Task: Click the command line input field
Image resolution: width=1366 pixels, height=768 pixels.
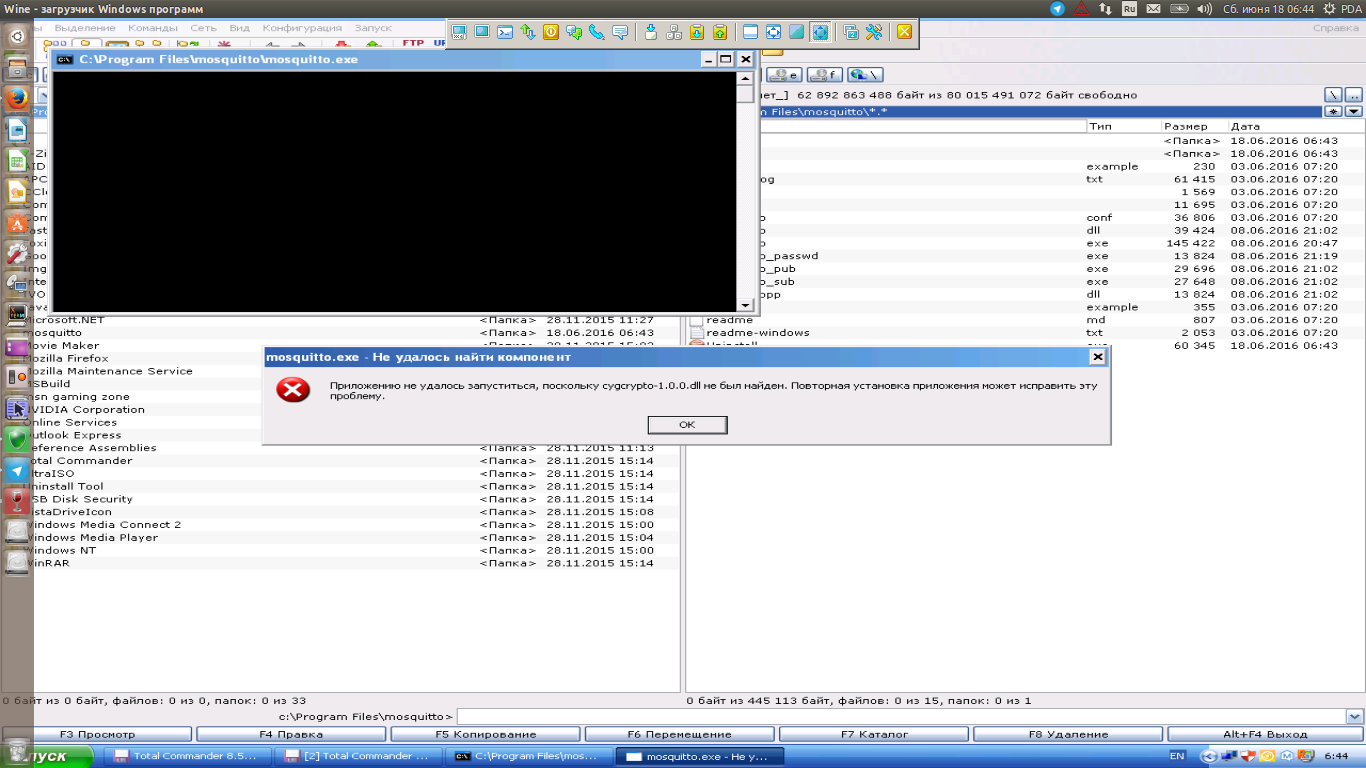Action: [900, 716]
